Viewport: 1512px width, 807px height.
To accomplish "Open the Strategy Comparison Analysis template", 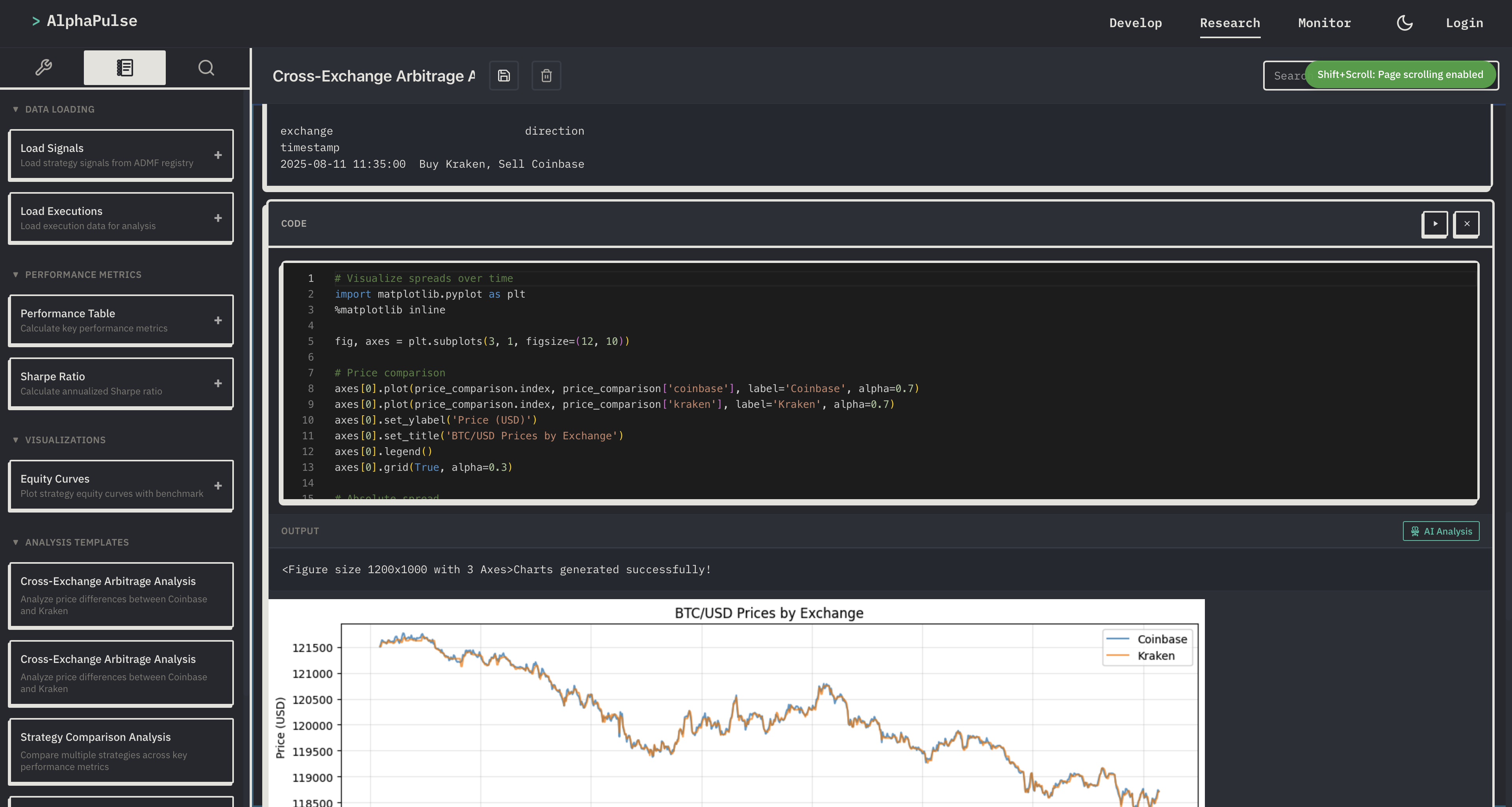I will pos(120,751).
